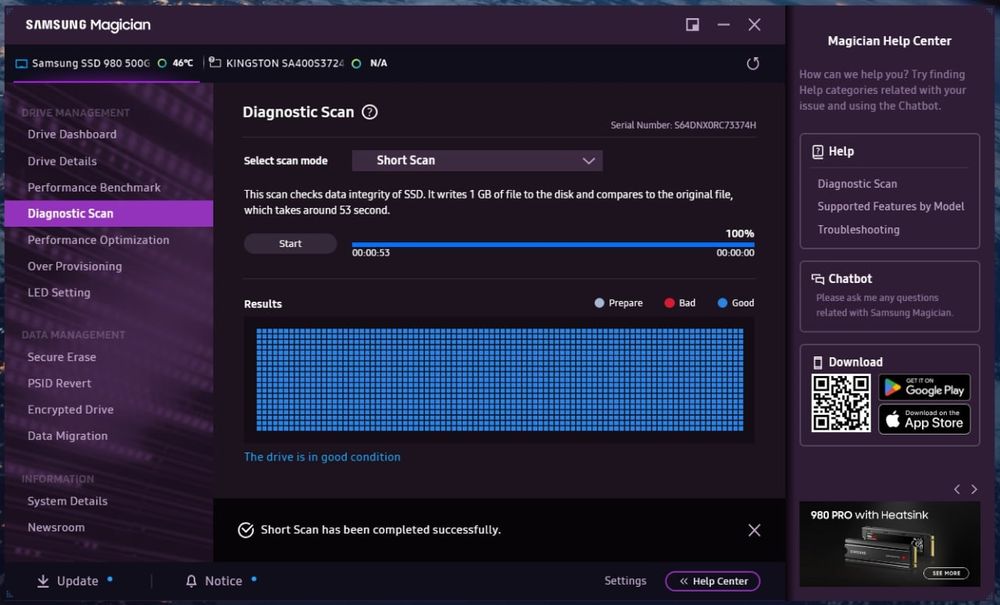Screen dimensions: 1000x605
Task: Open System Details in sidebar
Action: coord(68,501)
